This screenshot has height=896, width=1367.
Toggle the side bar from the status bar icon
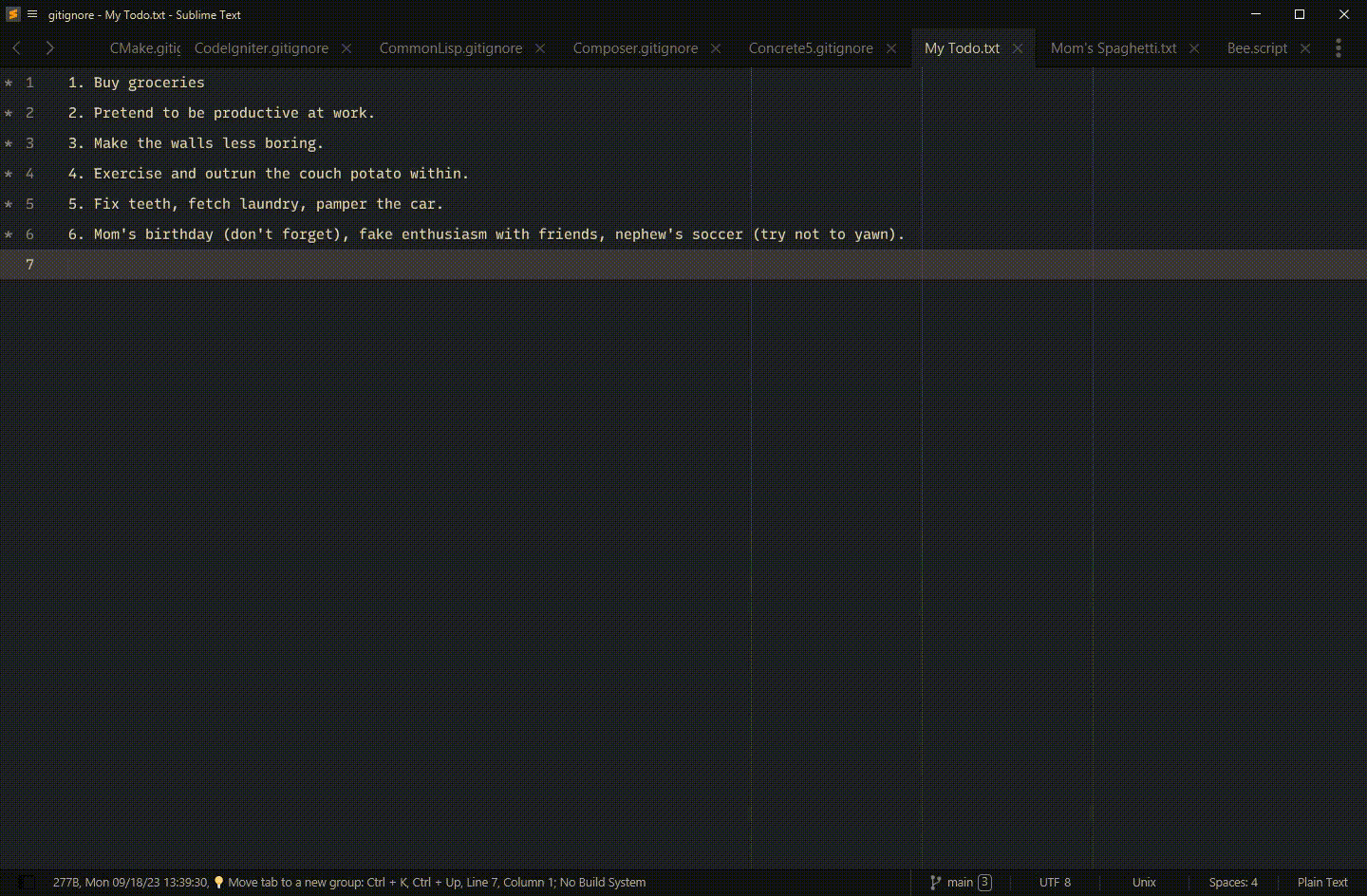(28, 882)
